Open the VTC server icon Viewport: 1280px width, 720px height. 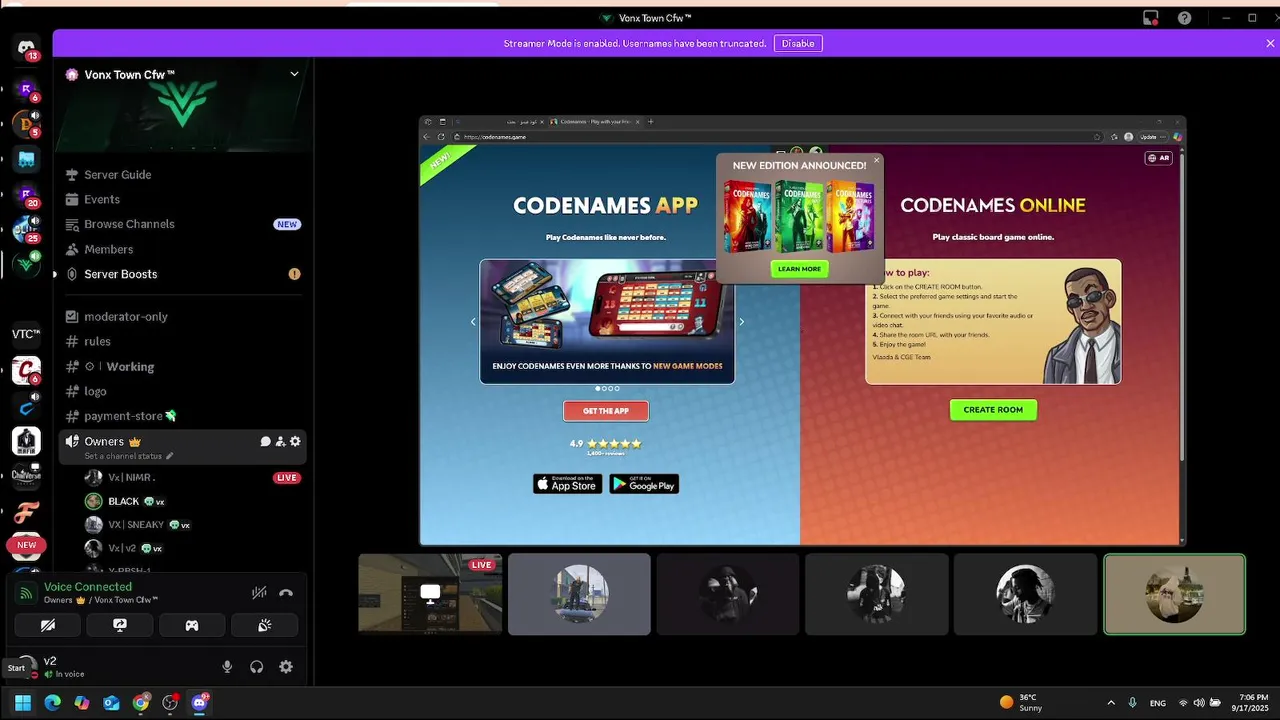coord(26,334)
